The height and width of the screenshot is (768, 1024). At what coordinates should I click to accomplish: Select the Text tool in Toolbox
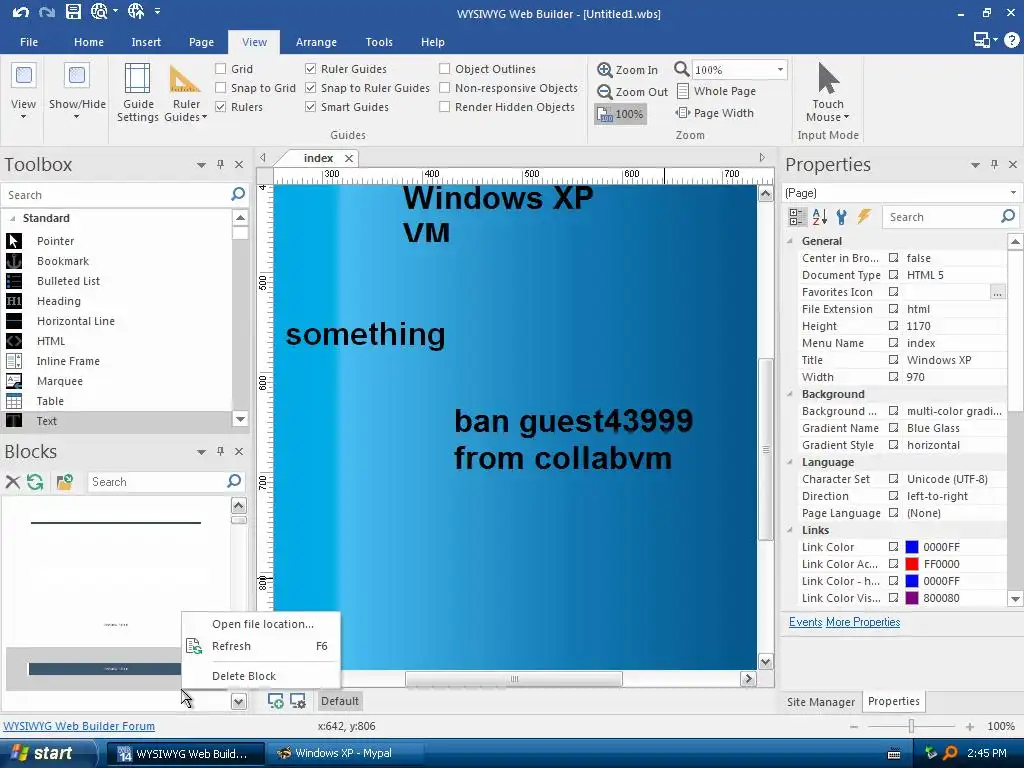click(118, 421)
